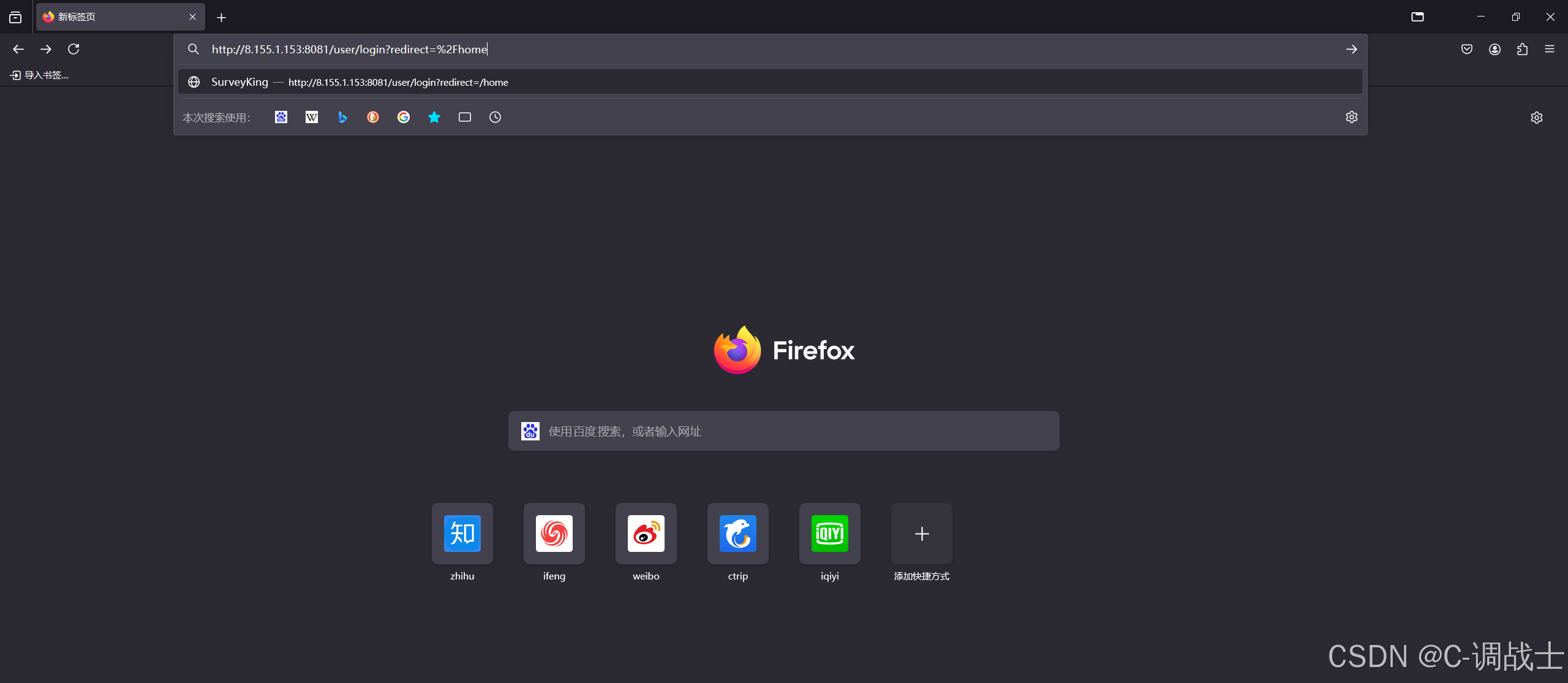Screen dimensions: 1568x683
Task: Close the 新标签页 tab
Action: coord(192,17)
